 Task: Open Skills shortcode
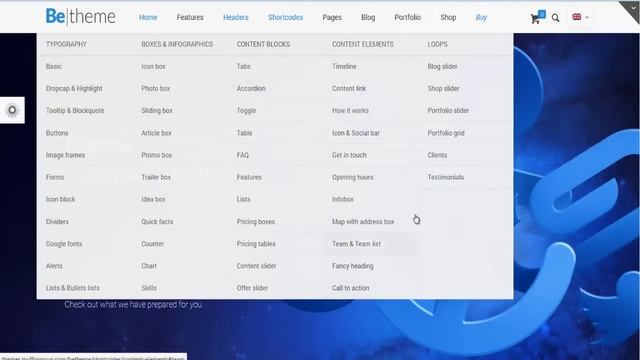click(x=149, y=288)
